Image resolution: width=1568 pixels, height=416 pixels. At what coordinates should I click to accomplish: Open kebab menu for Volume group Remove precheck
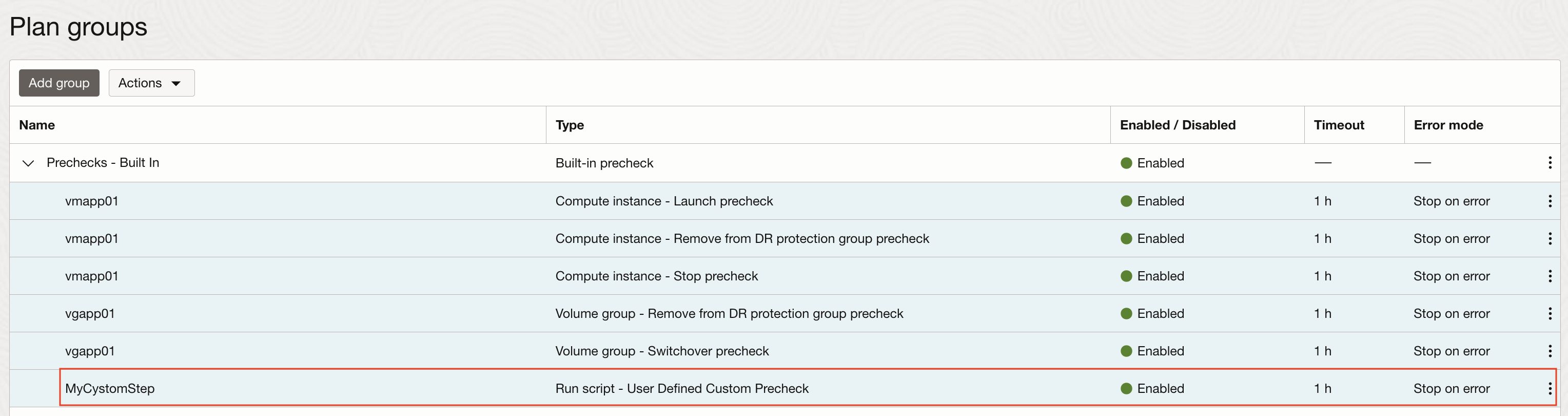[x=1549, y=314]
